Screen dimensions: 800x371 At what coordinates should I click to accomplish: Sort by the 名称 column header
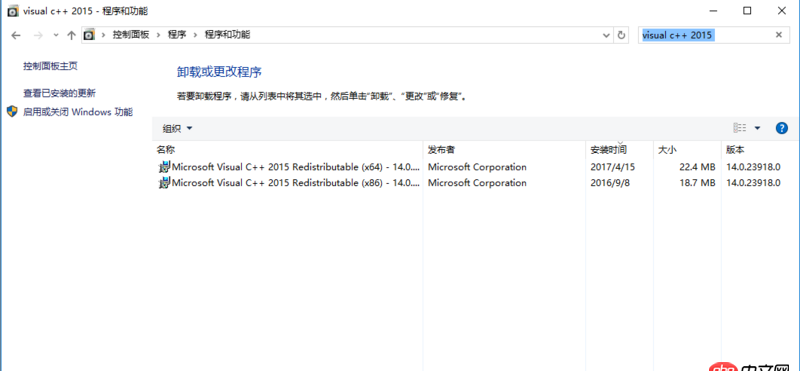click(x=287, y=150)
